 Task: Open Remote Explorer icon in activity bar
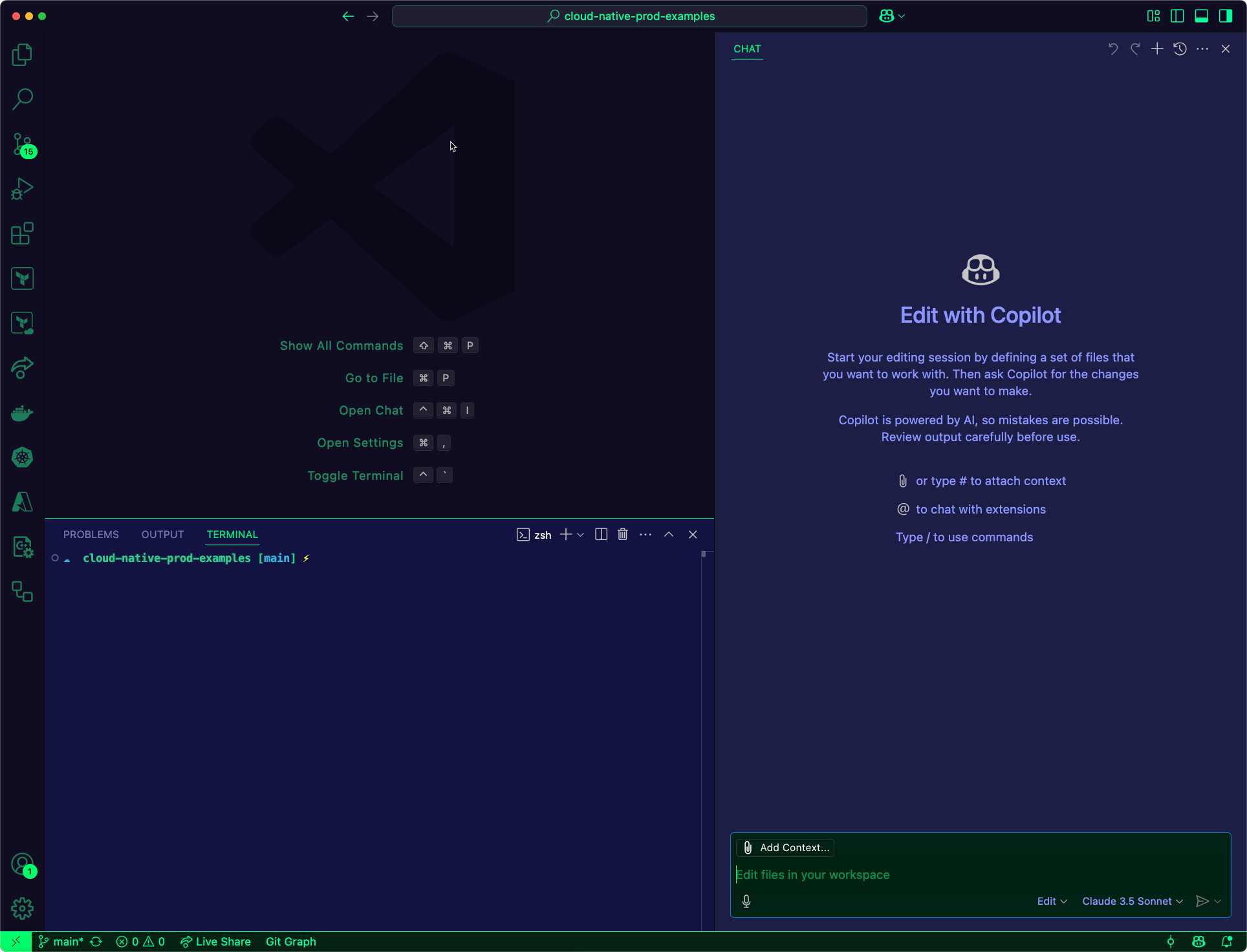click(x=23, y=592)
